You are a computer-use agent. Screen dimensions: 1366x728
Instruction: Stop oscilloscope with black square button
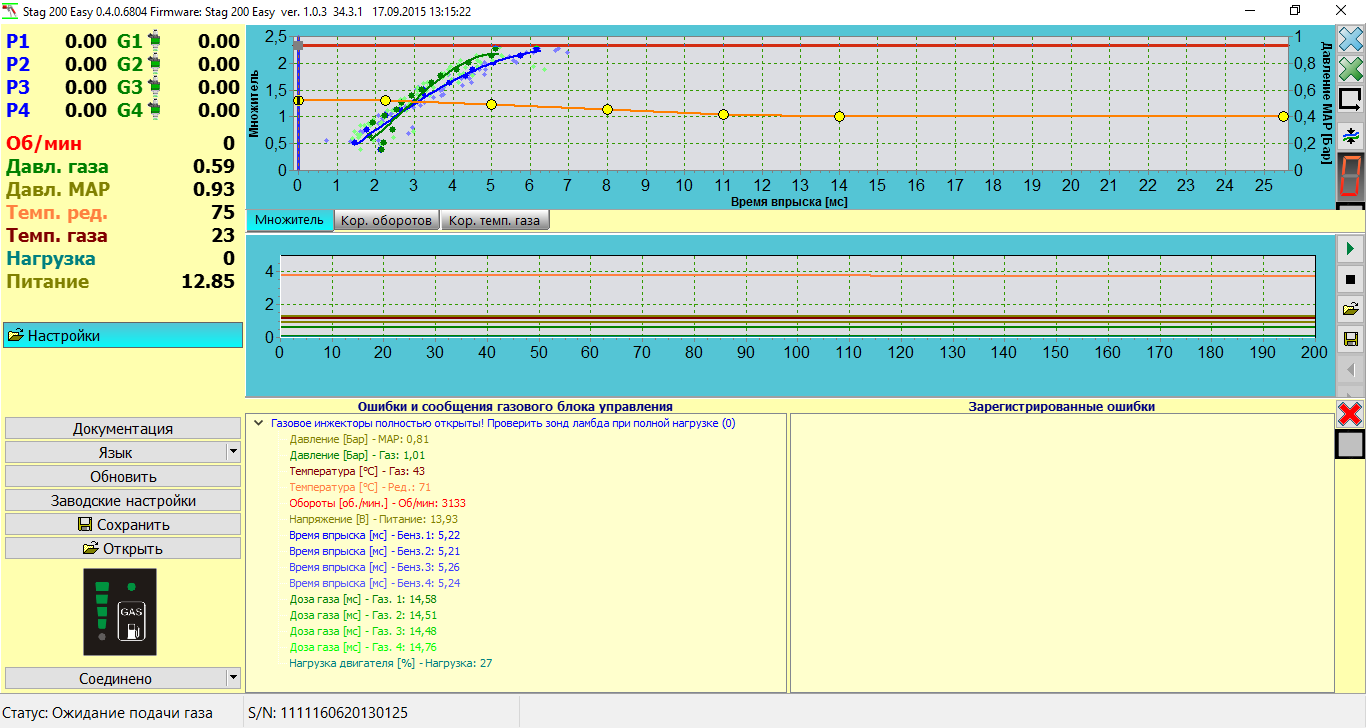coord(1350,279)
